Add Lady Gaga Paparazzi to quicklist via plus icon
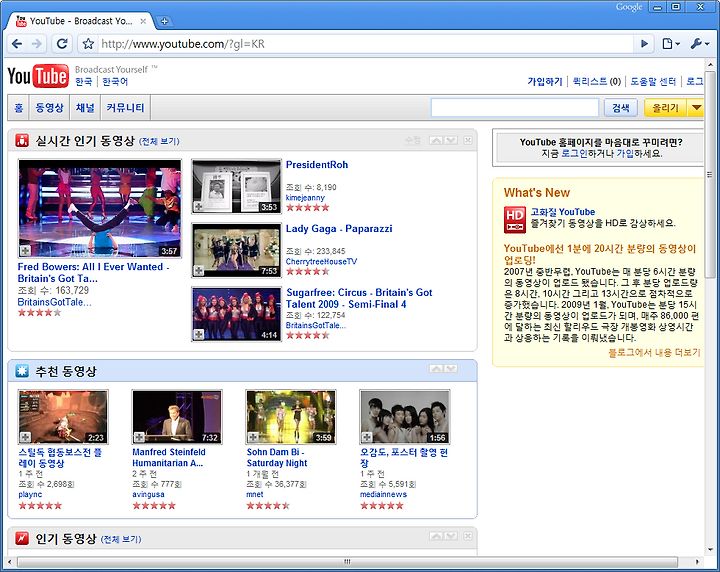The height and width of the screenshot is (572, 720). pos(198,271)
